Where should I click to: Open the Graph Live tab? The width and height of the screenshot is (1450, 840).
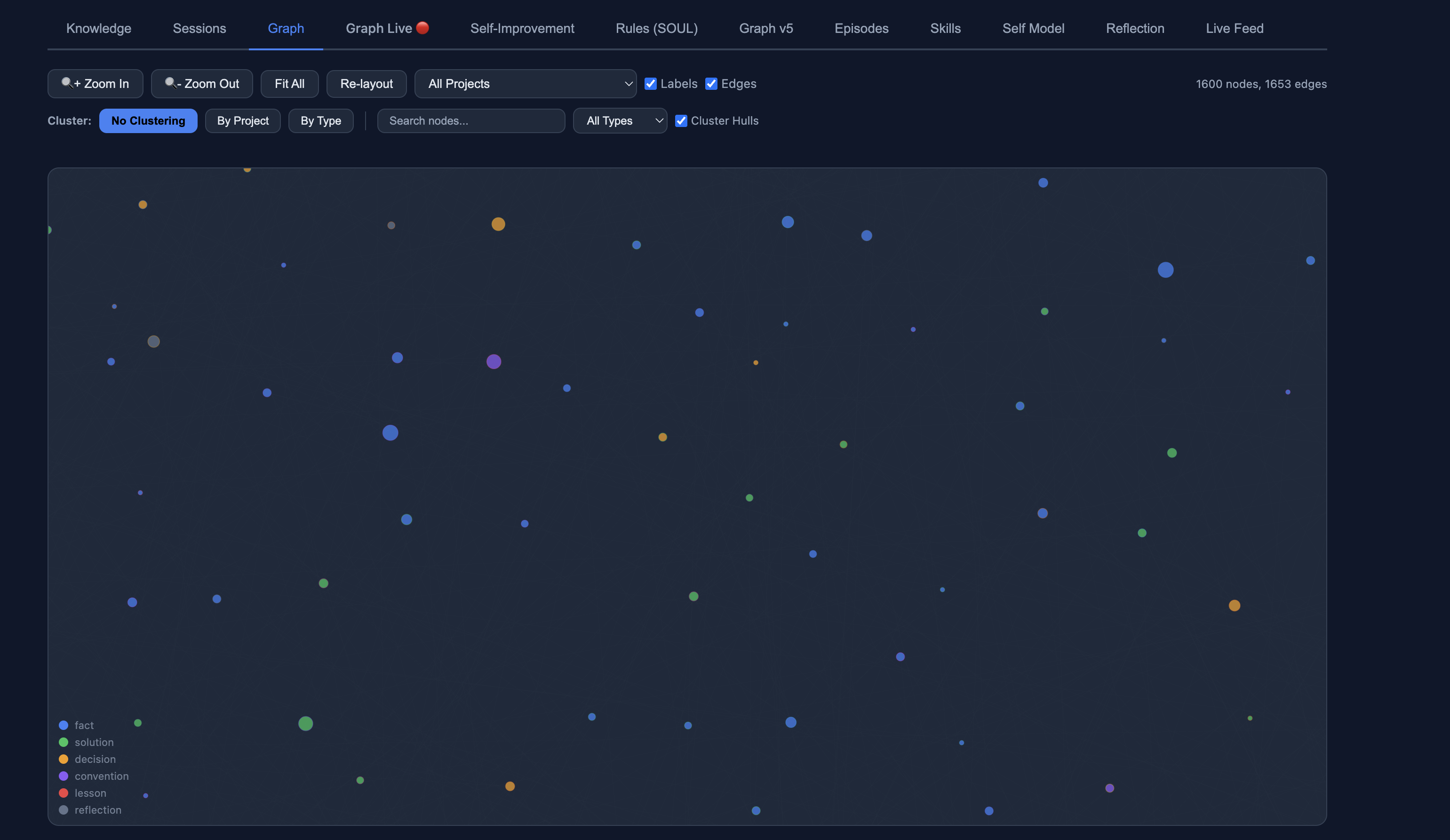(x=387, y=28)
